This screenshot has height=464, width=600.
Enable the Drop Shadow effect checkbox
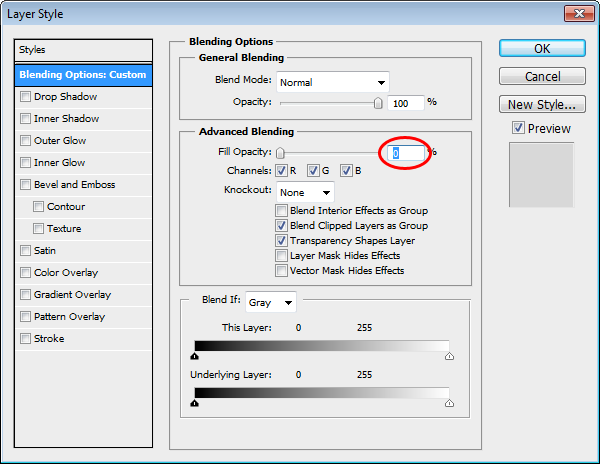(25, 97)
